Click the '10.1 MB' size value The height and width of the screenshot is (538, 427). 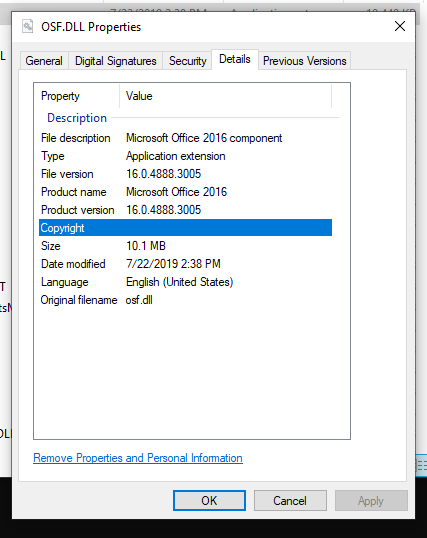pyautogui.click(x=146, y=246)
